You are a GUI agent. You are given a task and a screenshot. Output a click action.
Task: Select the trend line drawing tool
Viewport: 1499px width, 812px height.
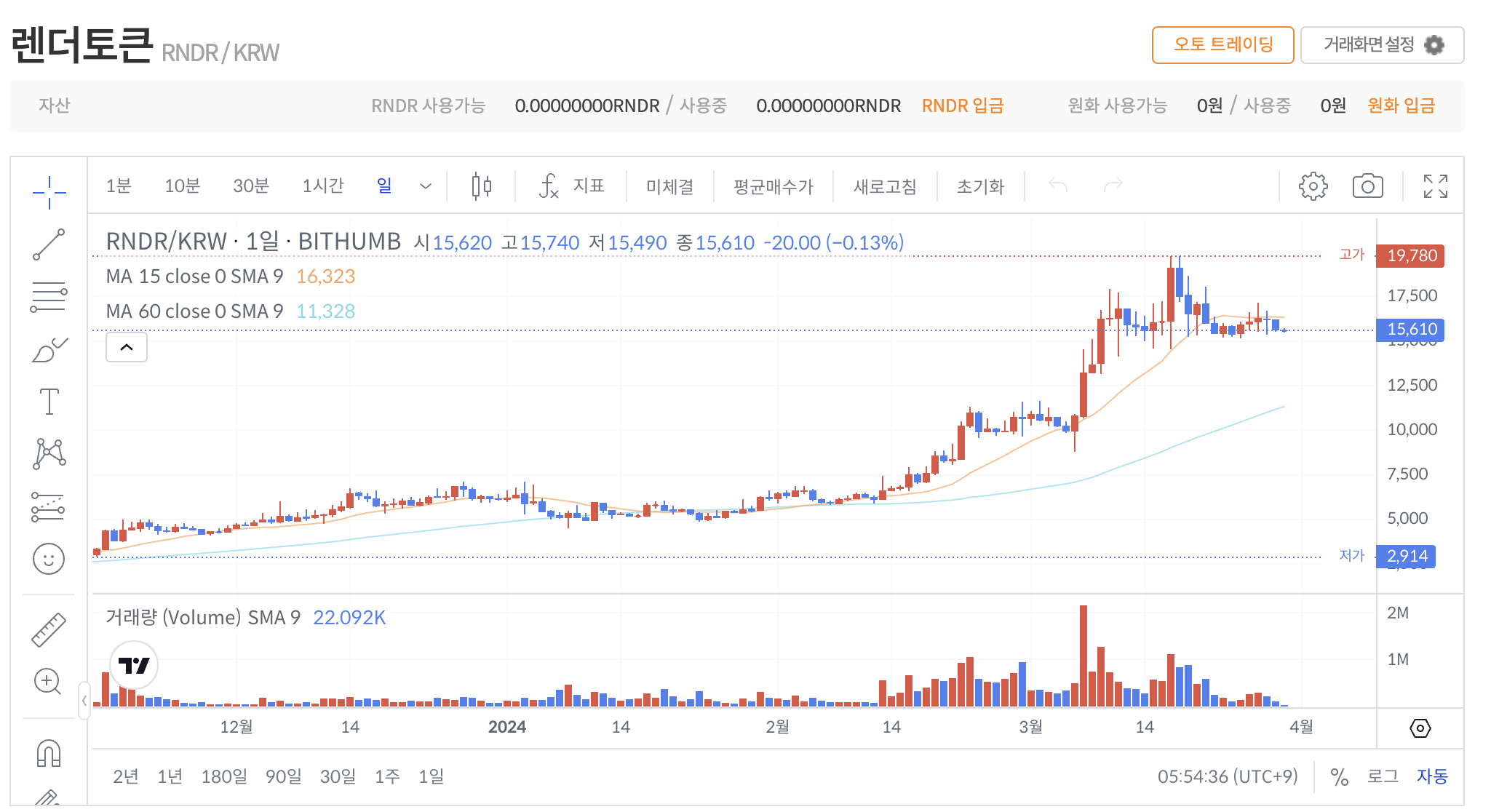tap(49, 244)
